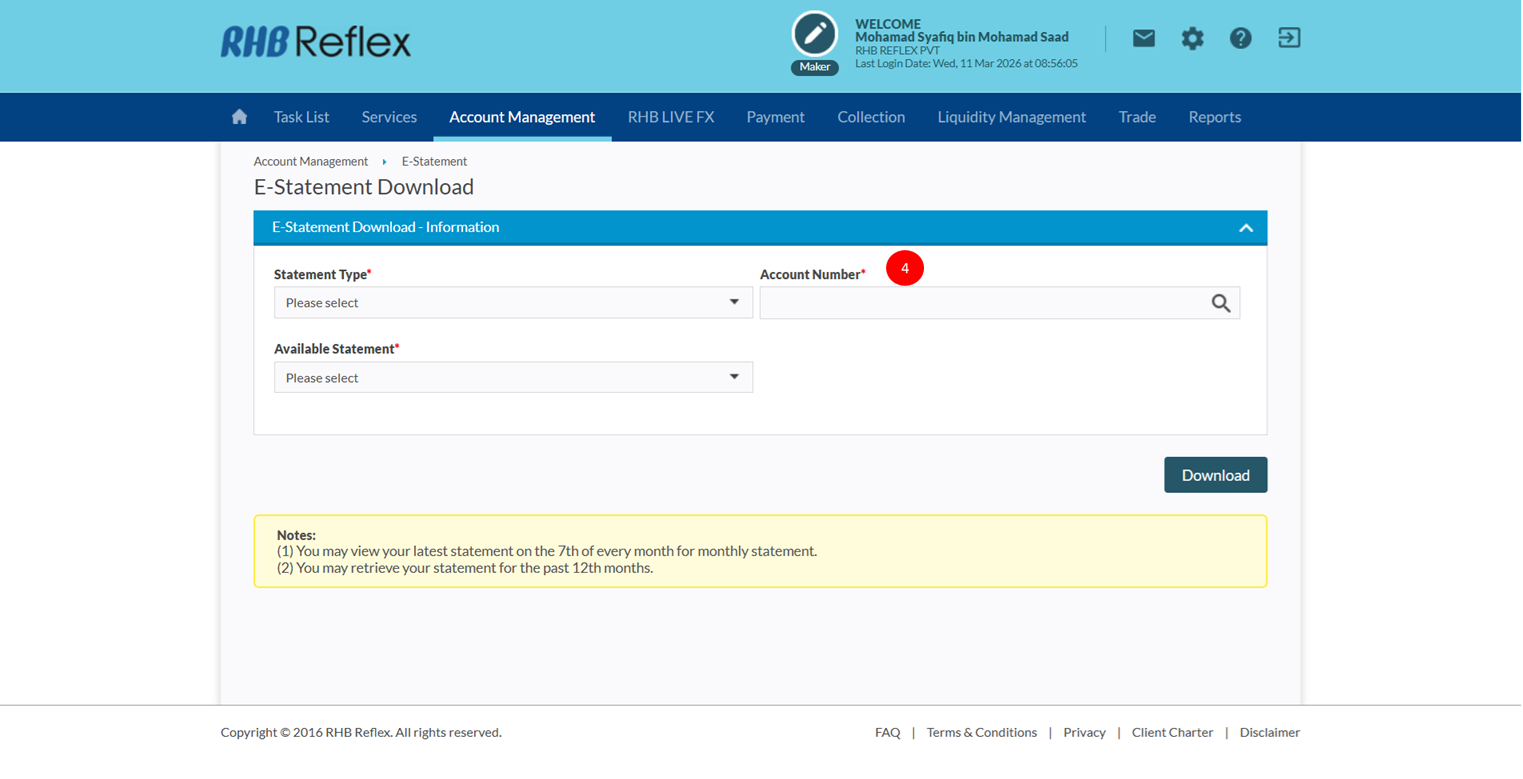Open the Payment menu
1523x779 pixels.
point(775,117)
